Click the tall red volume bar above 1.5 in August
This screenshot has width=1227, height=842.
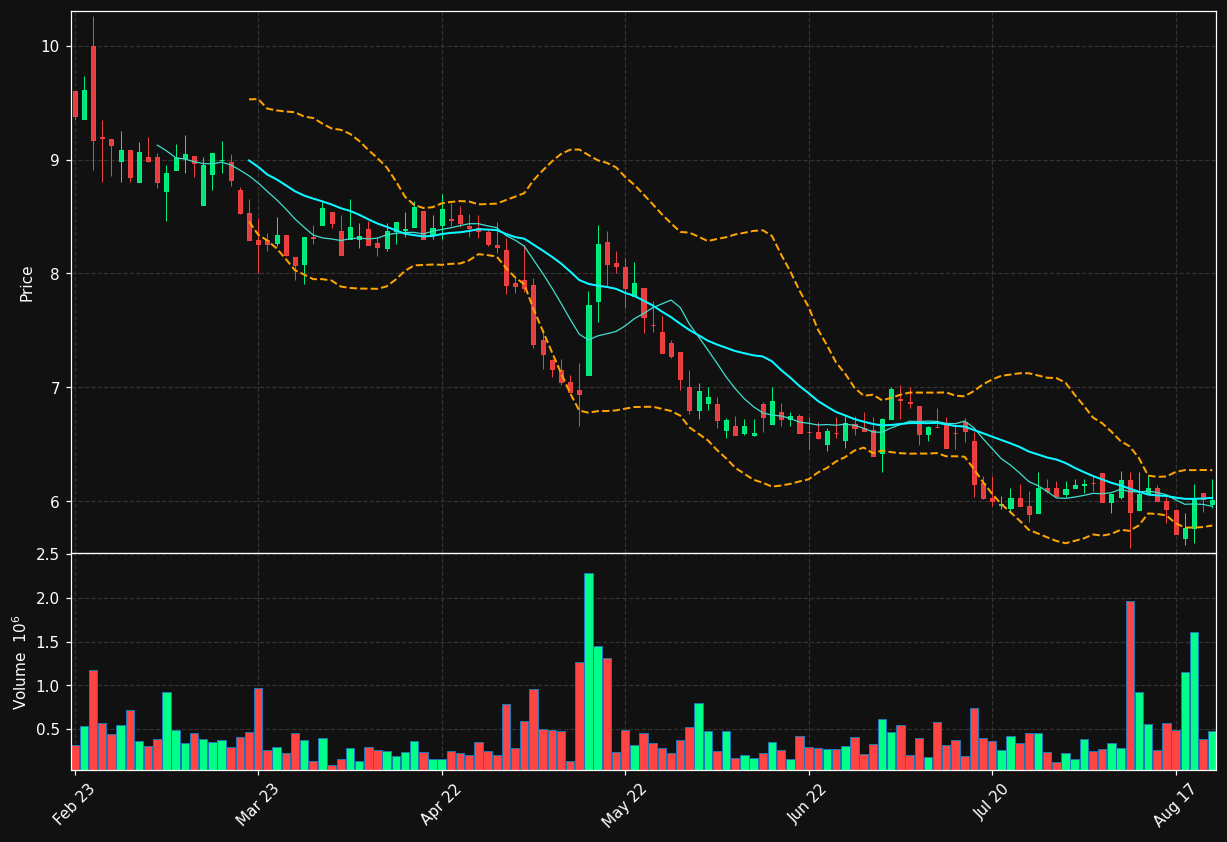pyautogui.click(x=1130, y=685)
